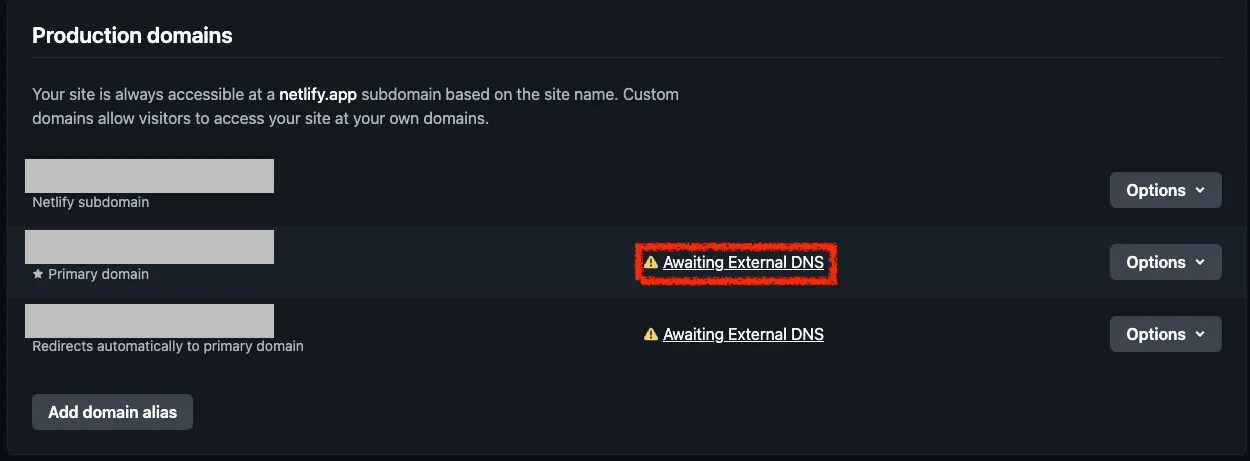
Task: Click chevron arrow in primary domain Options button
Action: (x=1199, y=262)
